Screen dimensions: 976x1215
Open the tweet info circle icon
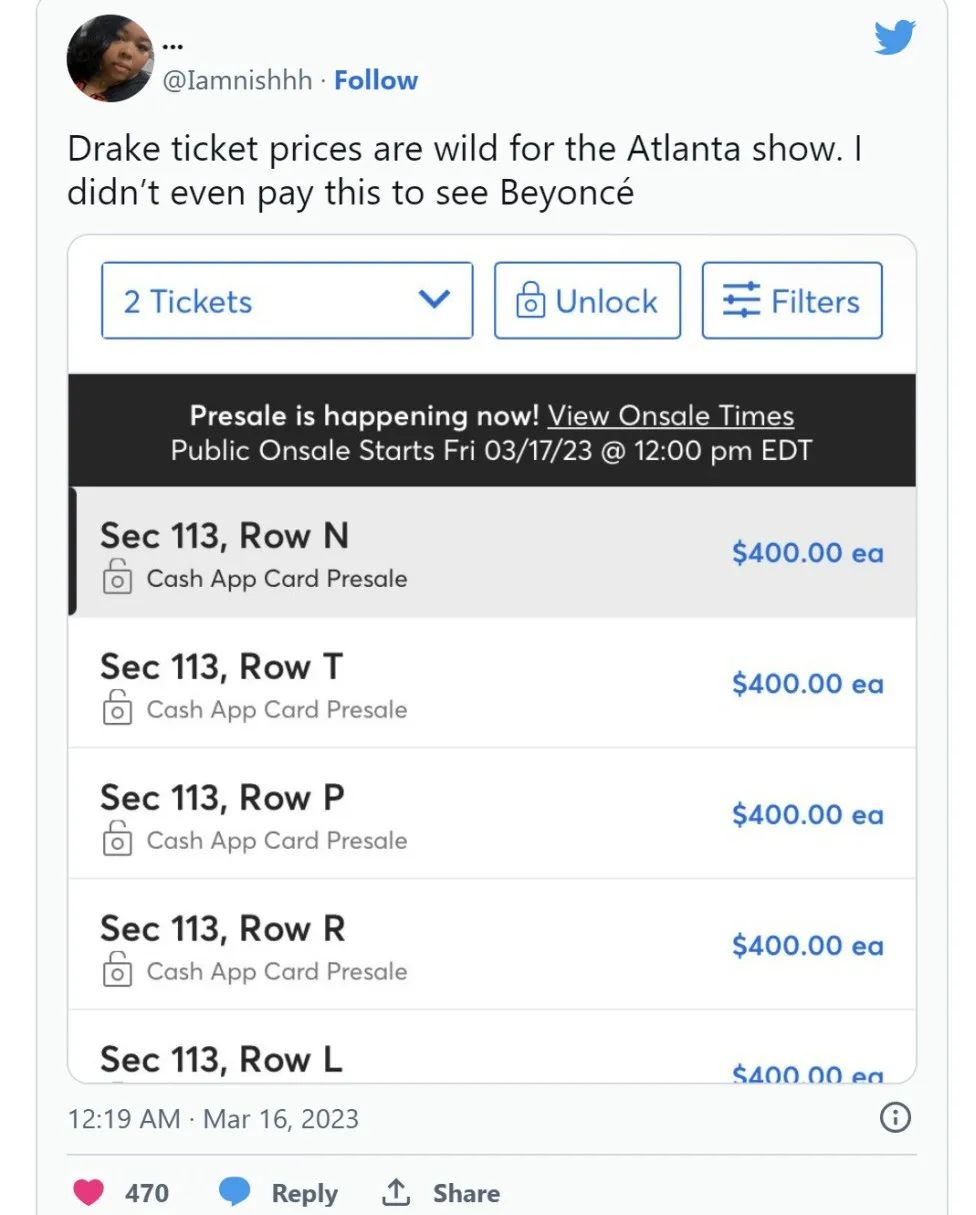click(x=894, y=1117)
